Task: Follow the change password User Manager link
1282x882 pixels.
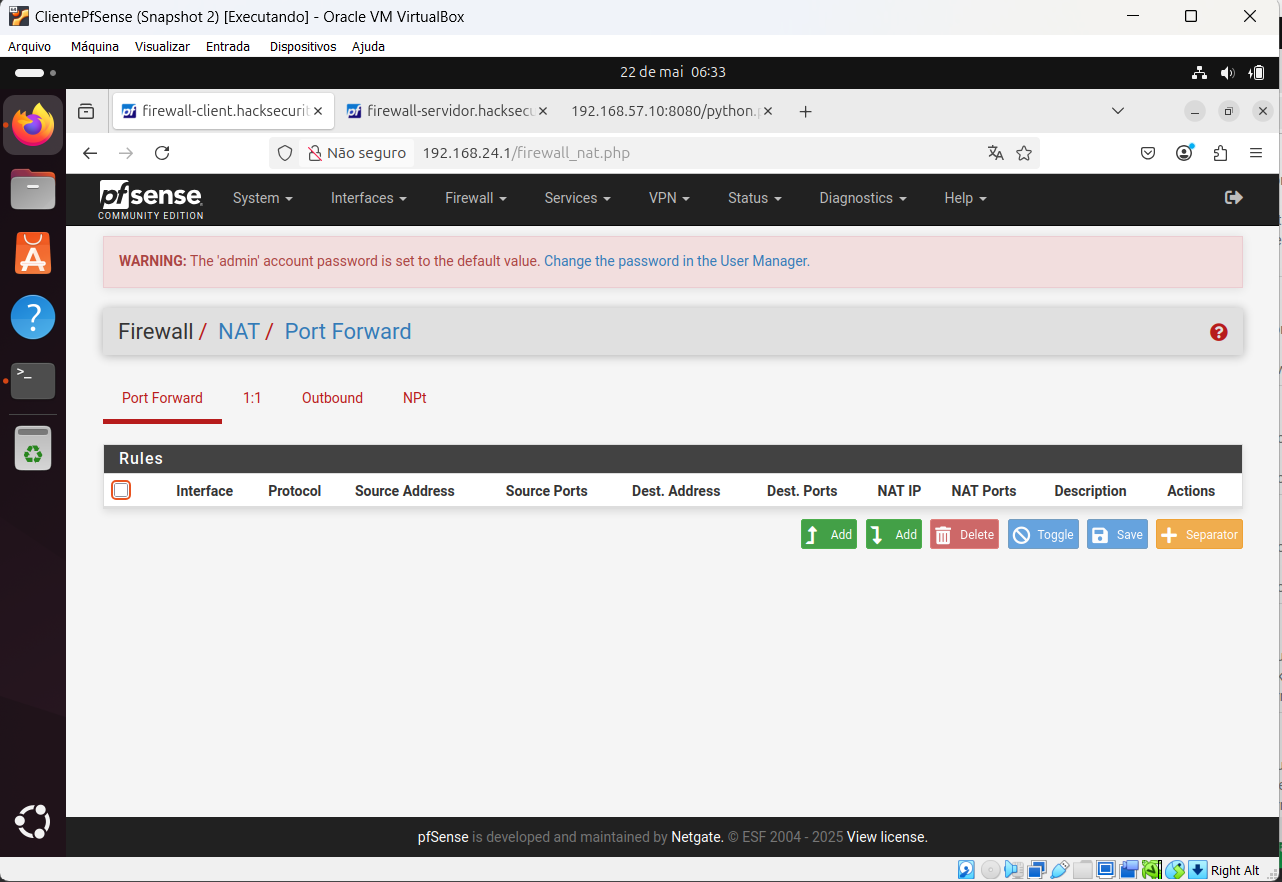Action: [x=677, y=261]
